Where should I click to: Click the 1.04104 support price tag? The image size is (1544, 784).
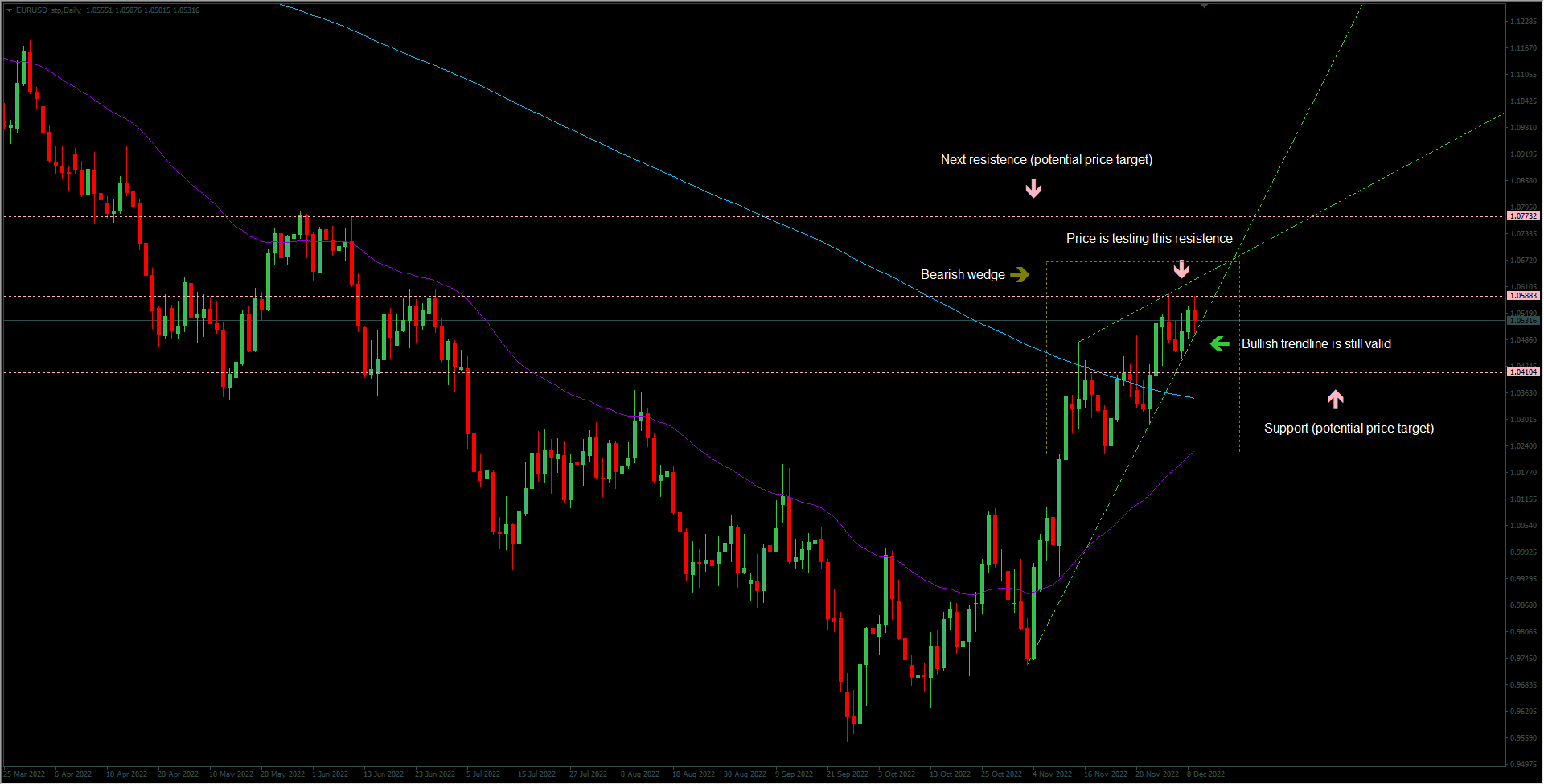click(x=1522, y=372)
